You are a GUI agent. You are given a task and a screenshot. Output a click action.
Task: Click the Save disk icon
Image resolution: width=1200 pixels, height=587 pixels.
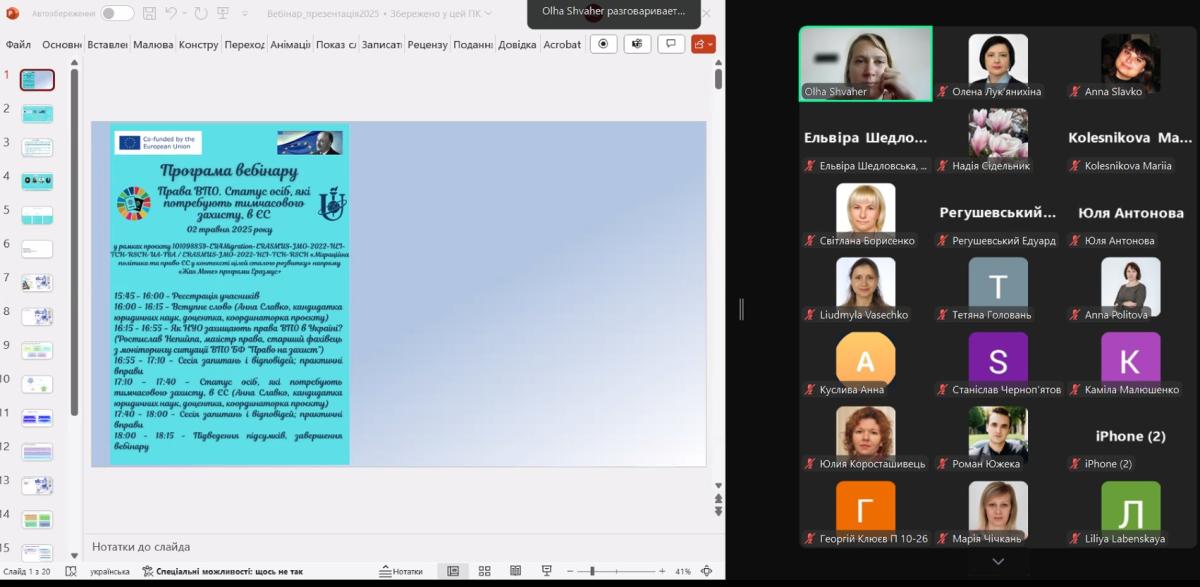click(x=149, y=13)
